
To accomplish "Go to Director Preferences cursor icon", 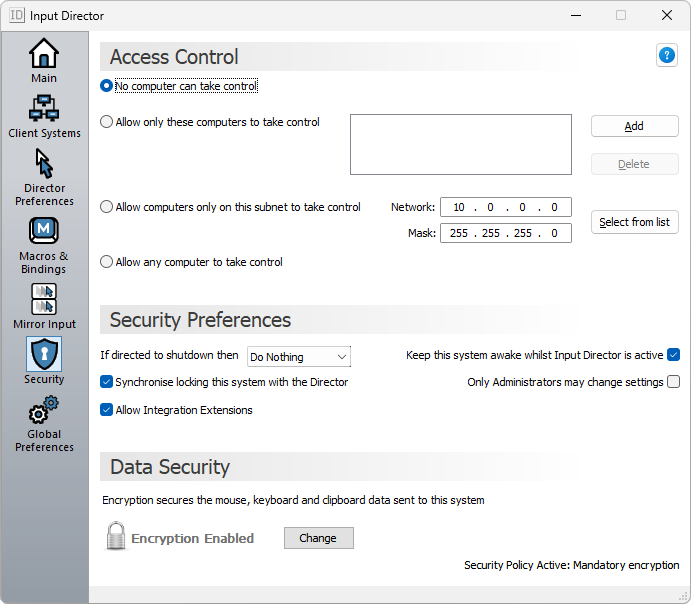I will tap(44, 164).
